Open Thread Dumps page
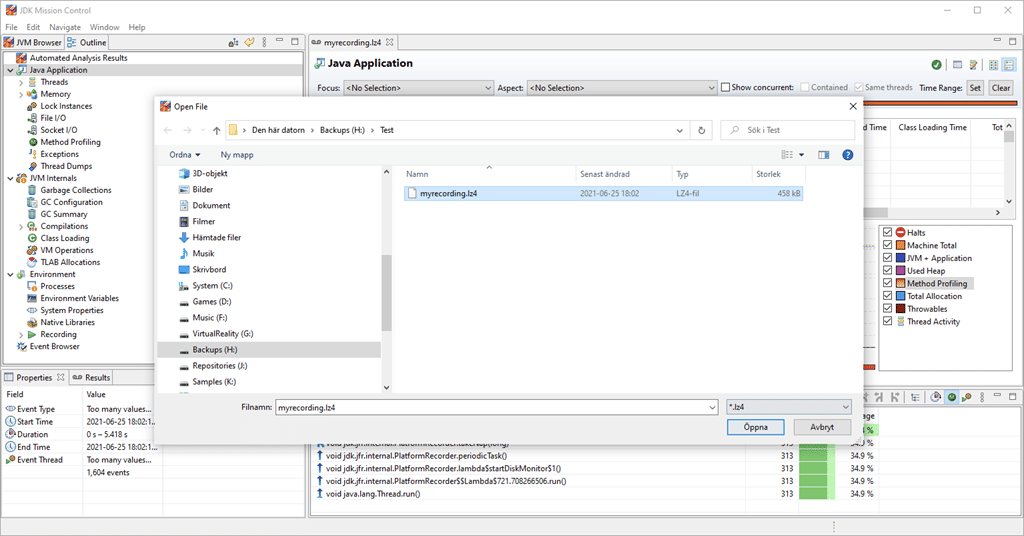The width and height of the screenshot is (1024, 536). [x=66, y=166]
